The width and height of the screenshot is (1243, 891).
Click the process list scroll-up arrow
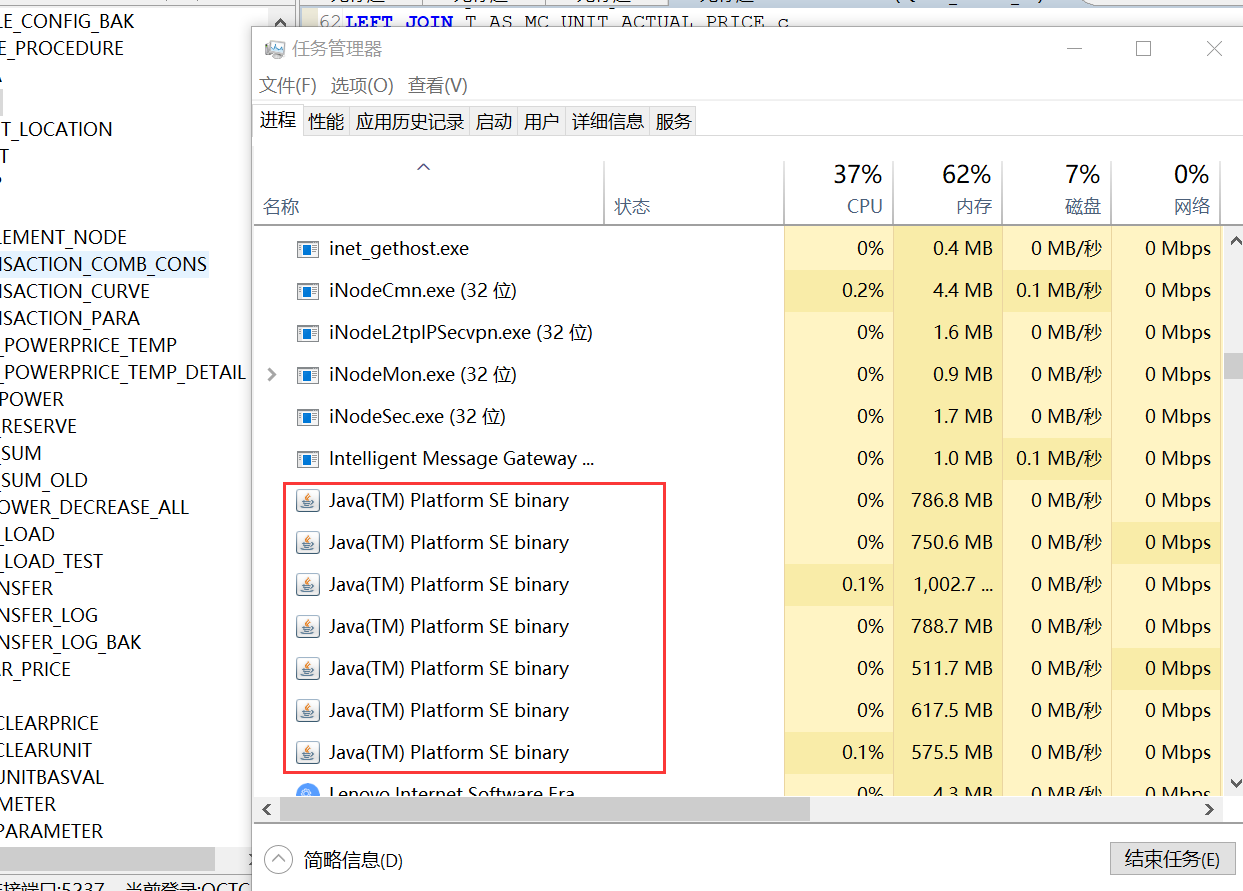(1233, 241)
